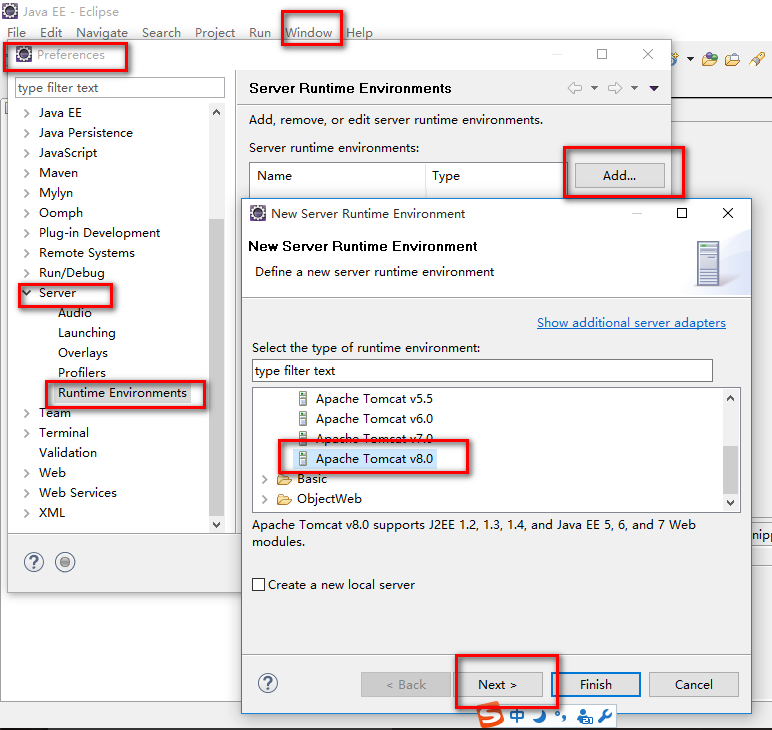Toggle the punctuation mode IME icon
This screenshot has width=772, height=730.
pyautogui.click(x=560, y=715)
